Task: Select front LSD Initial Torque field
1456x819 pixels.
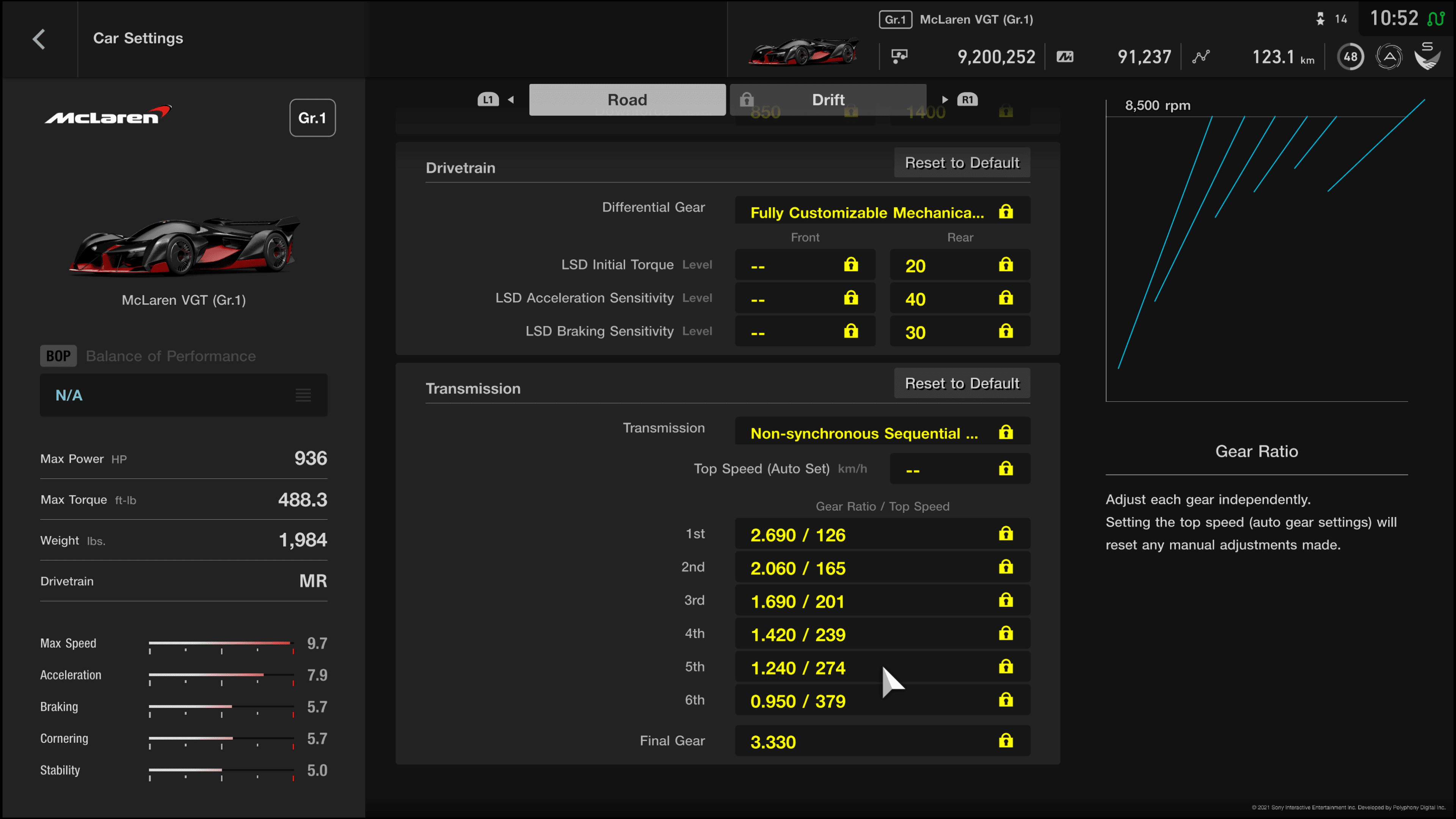Action: (805, 265)
